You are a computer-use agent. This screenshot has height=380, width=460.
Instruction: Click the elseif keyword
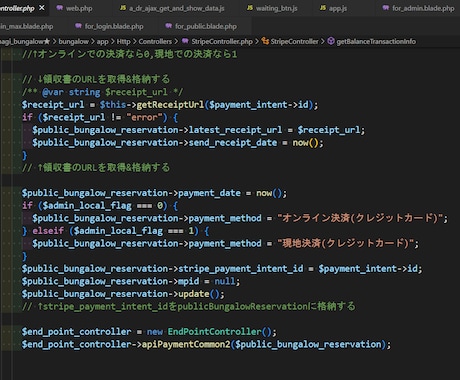pos(48,231)
